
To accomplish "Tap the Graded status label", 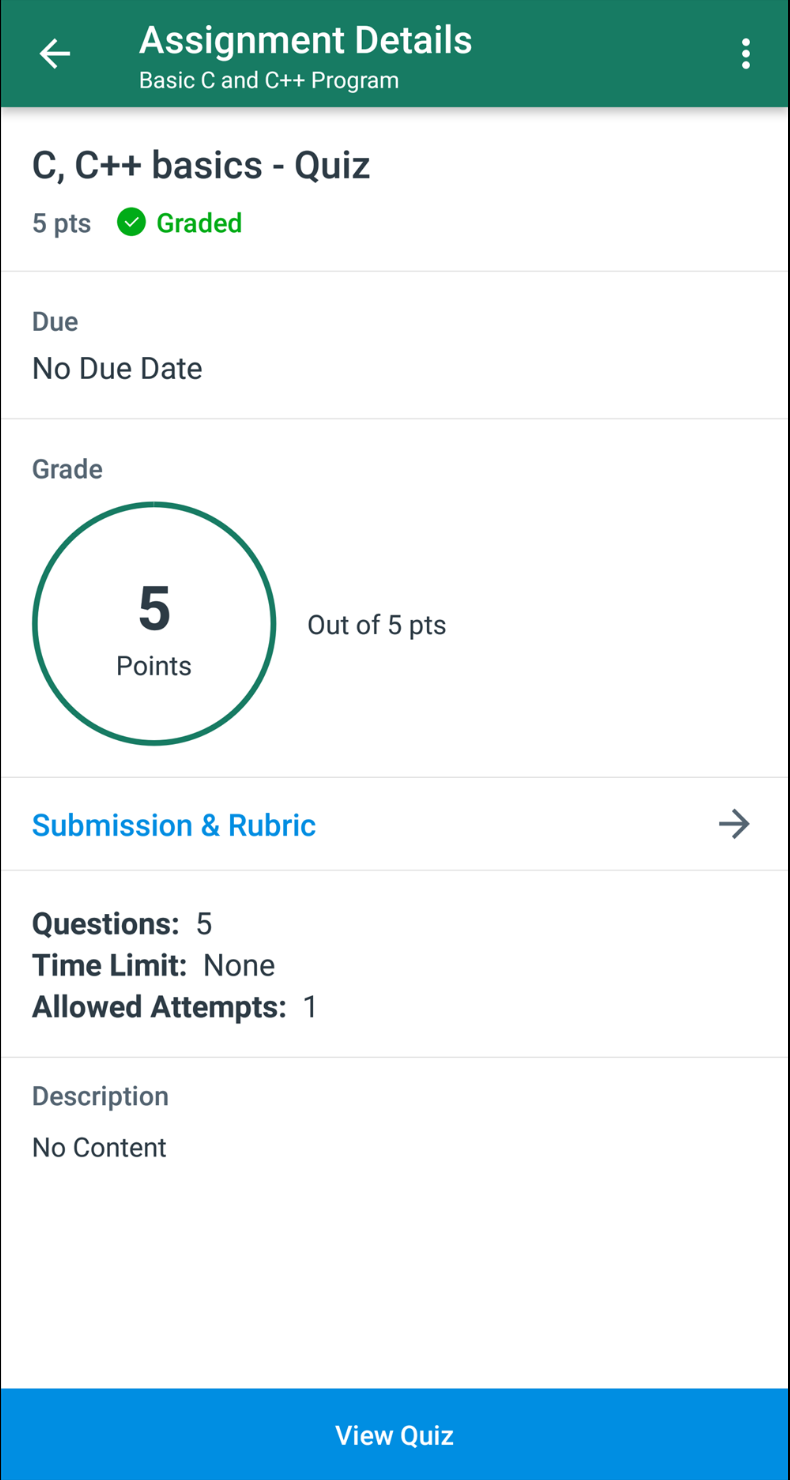I will tap(199, 223).
